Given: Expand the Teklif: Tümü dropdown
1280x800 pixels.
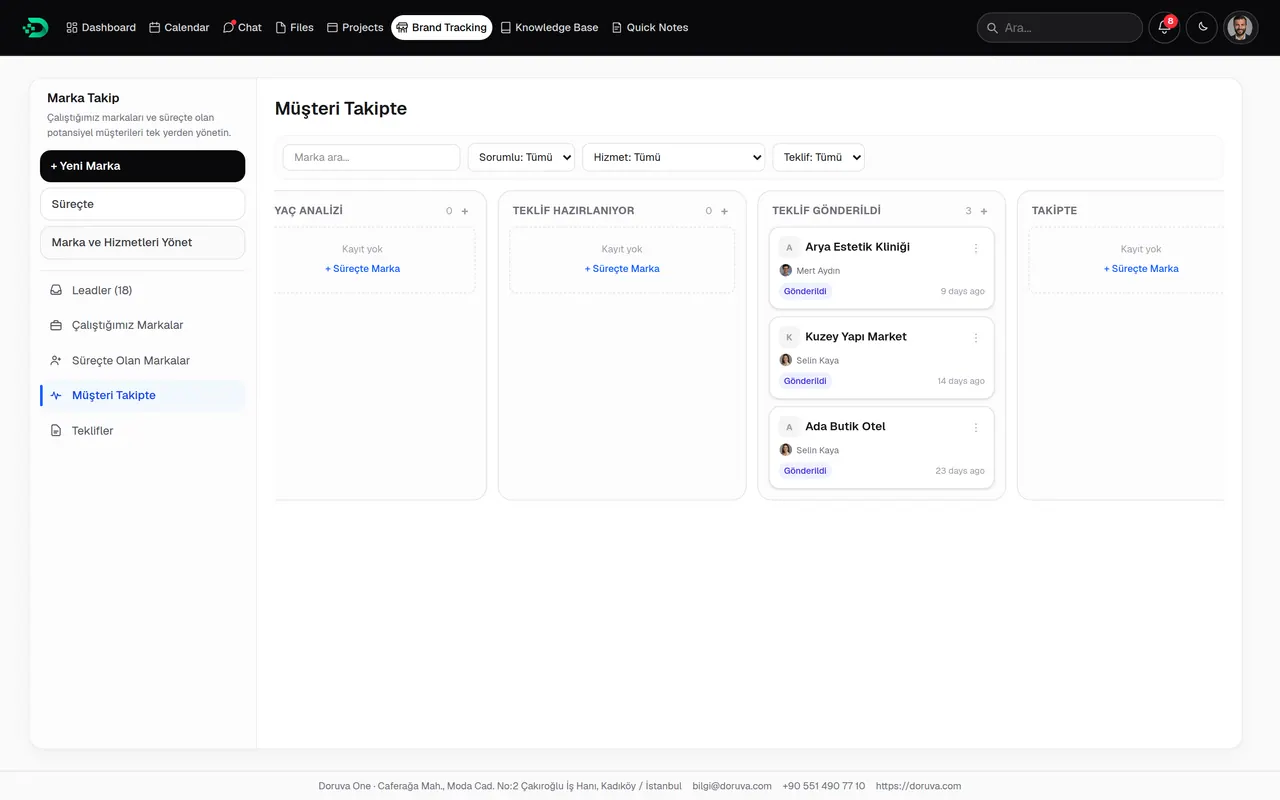Looking at the screenshot, I should point(818,157).
